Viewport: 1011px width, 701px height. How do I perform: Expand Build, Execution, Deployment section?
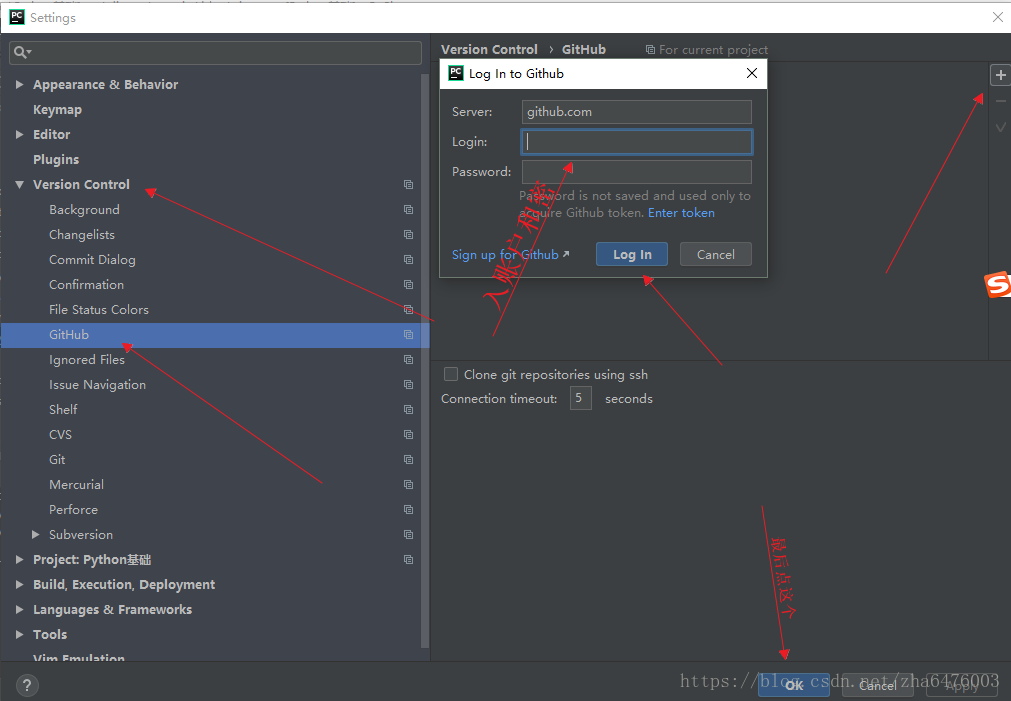click(19, 584)
